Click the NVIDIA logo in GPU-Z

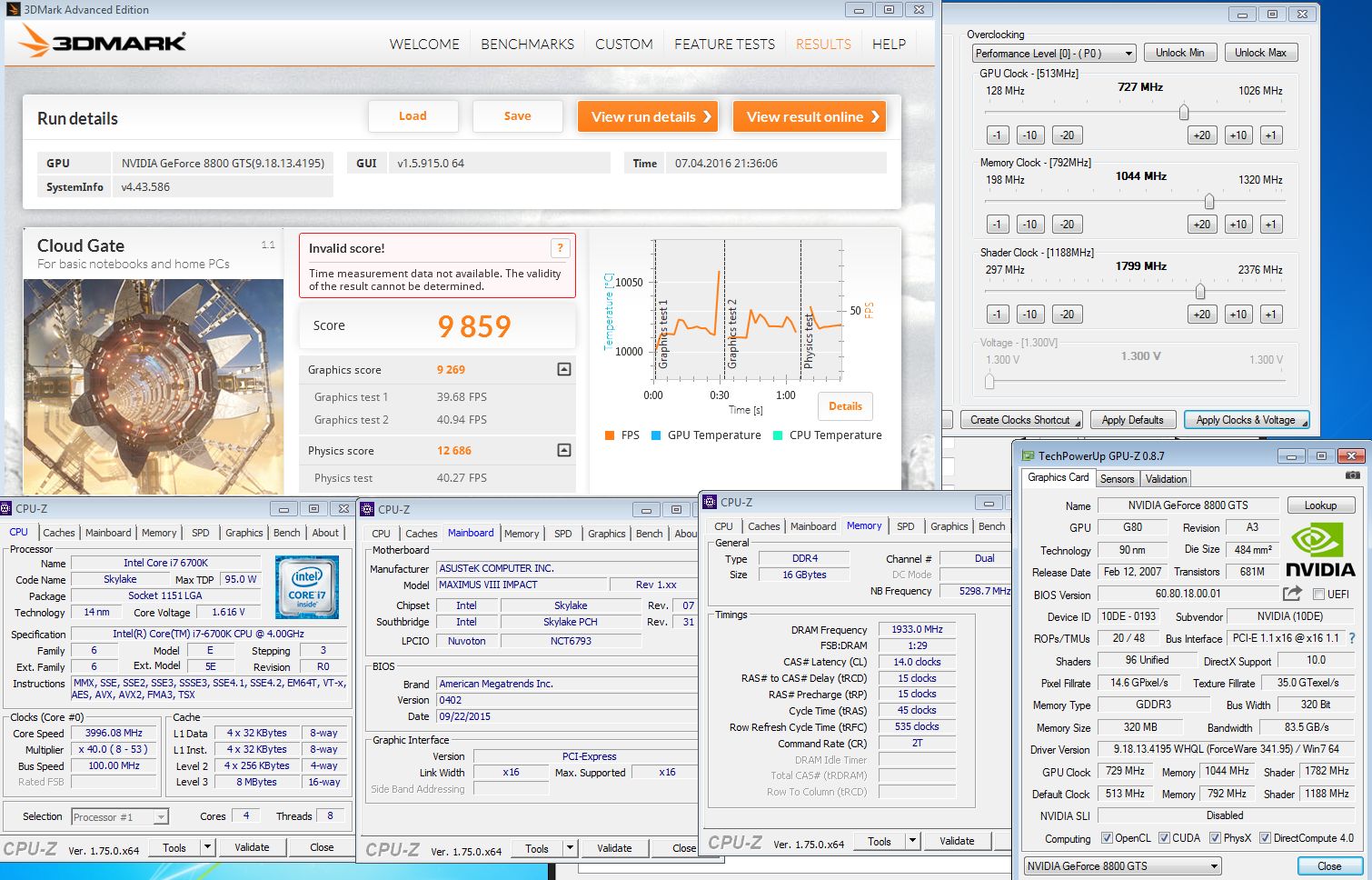(1319, 551)
